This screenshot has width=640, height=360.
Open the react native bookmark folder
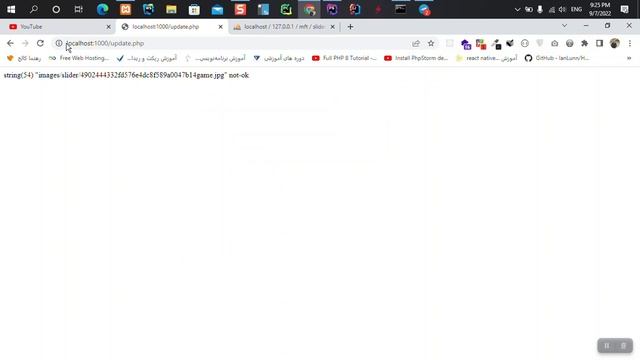487,58
